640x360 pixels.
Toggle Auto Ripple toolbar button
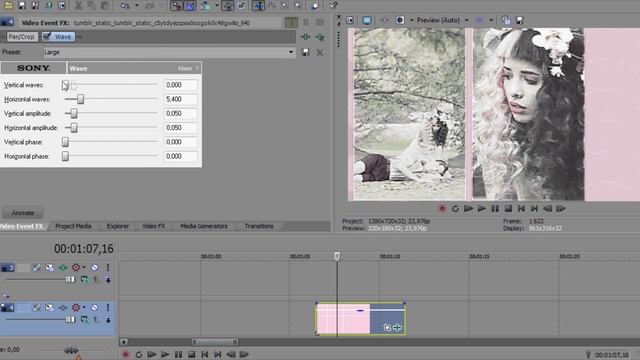pyautogui.click(x=205, y=5)
